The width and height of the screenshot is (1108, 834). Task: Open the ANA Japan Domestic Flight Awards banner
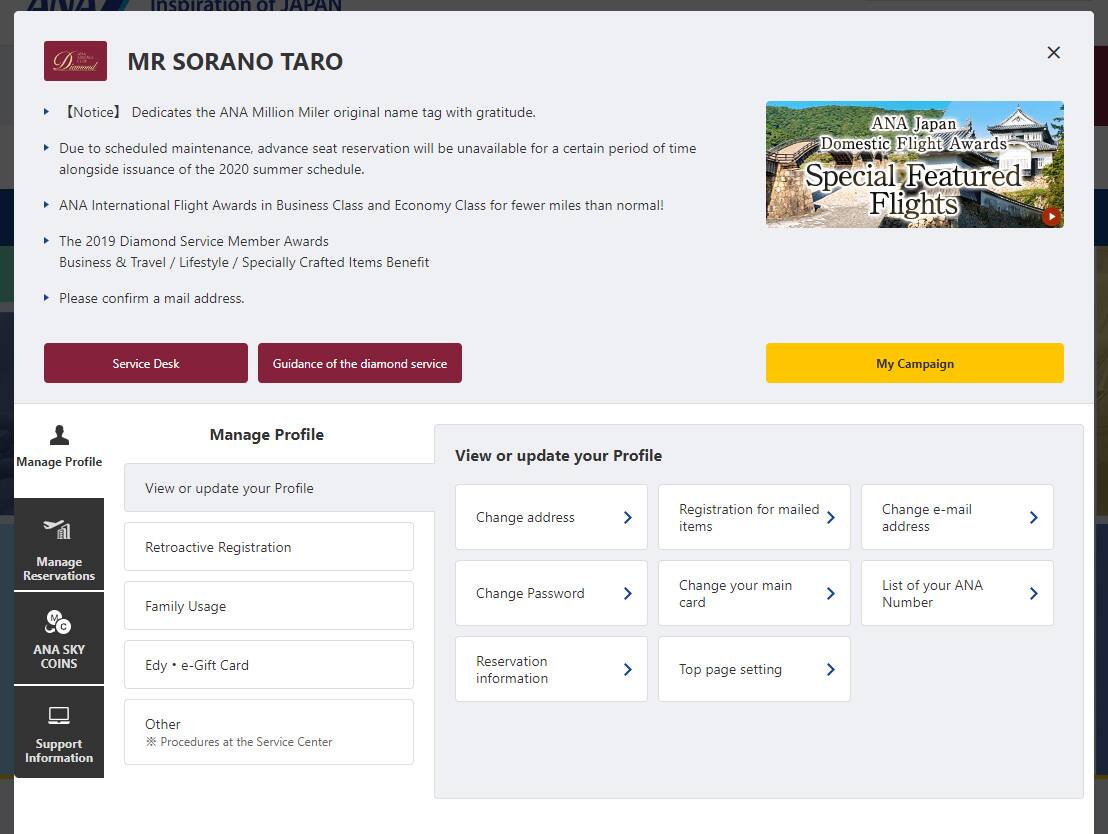point(914,164)
